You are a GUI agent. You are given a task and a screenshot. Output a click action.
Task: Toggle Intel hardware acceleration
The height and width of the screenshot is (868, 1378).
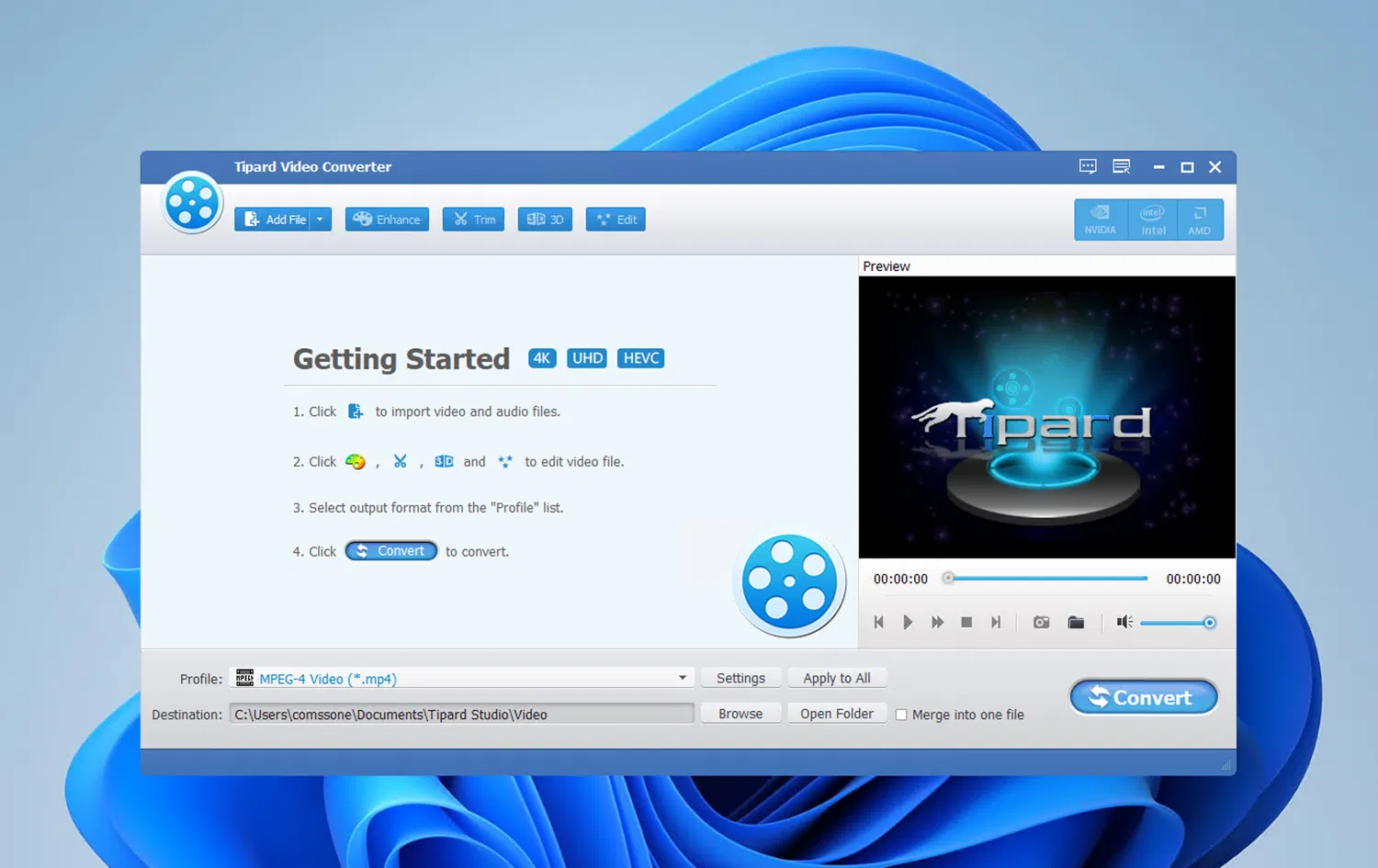[x=1153, y=220]
